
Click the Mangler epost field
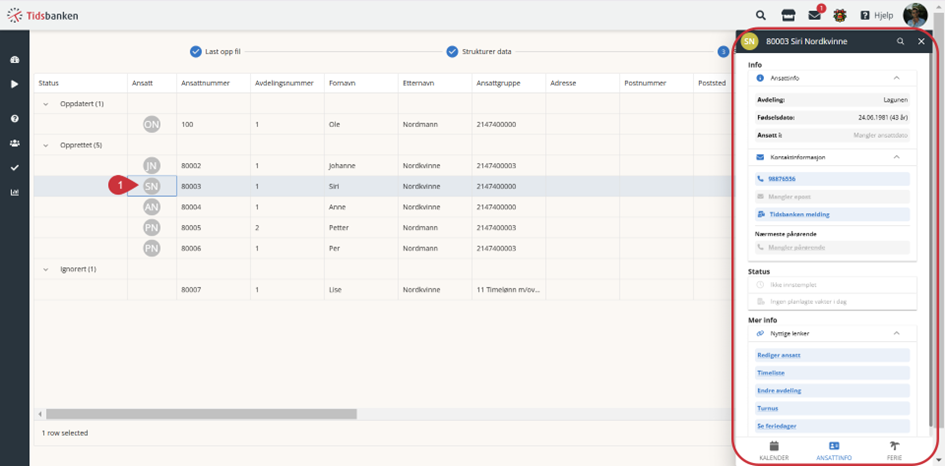click(832, 197)
